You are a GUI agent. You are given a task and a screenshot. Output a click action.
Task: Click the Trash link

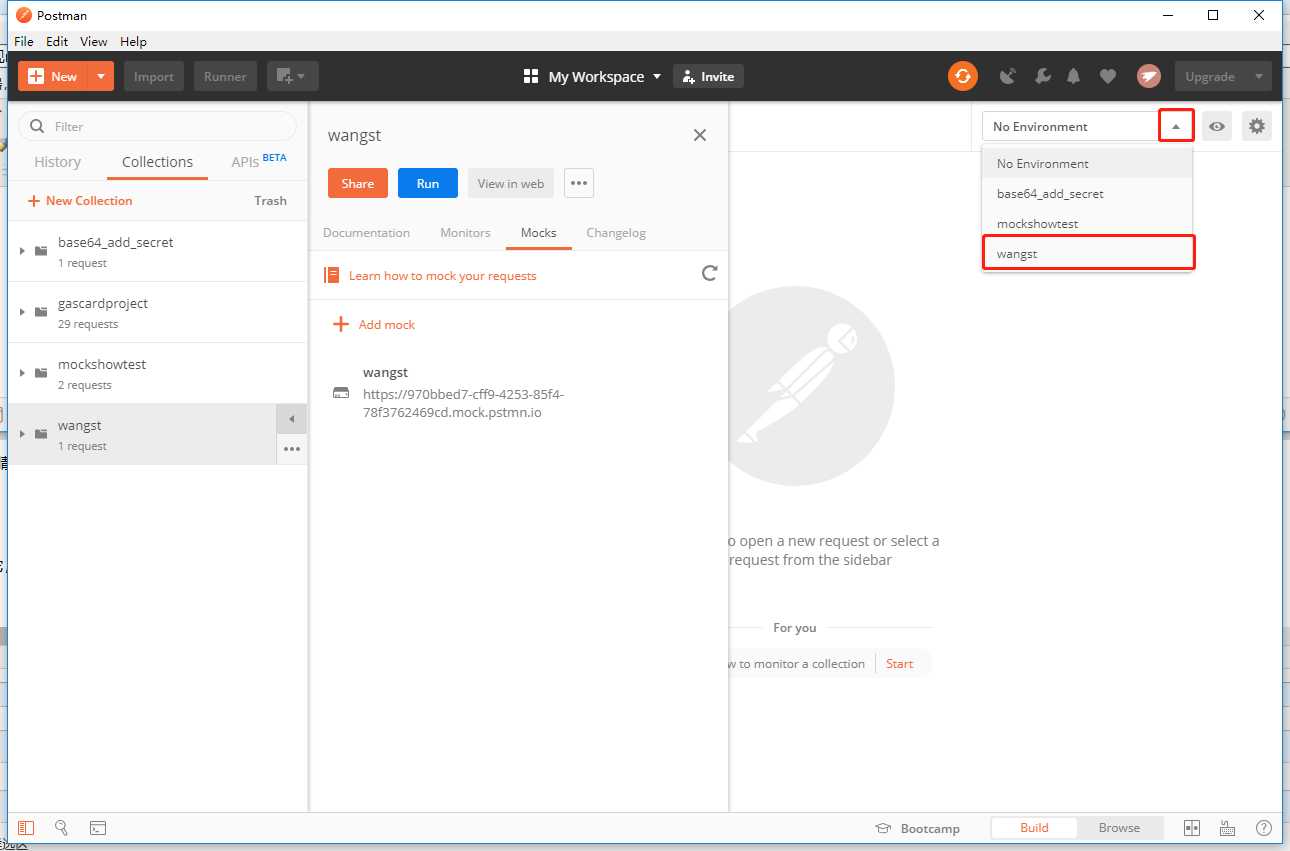270,200
